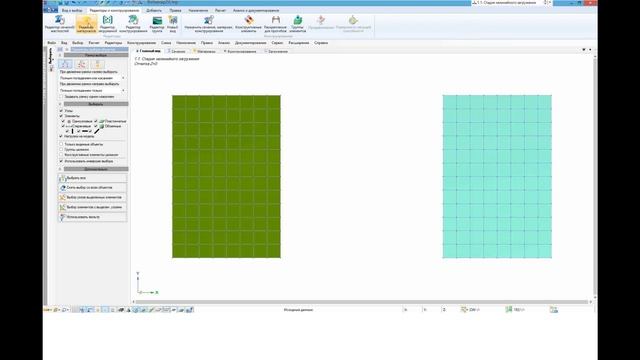The width and height of the screenshot is (640, 360).
Task: Select second selection-mode icon with red cross
Action: [82, 64]
